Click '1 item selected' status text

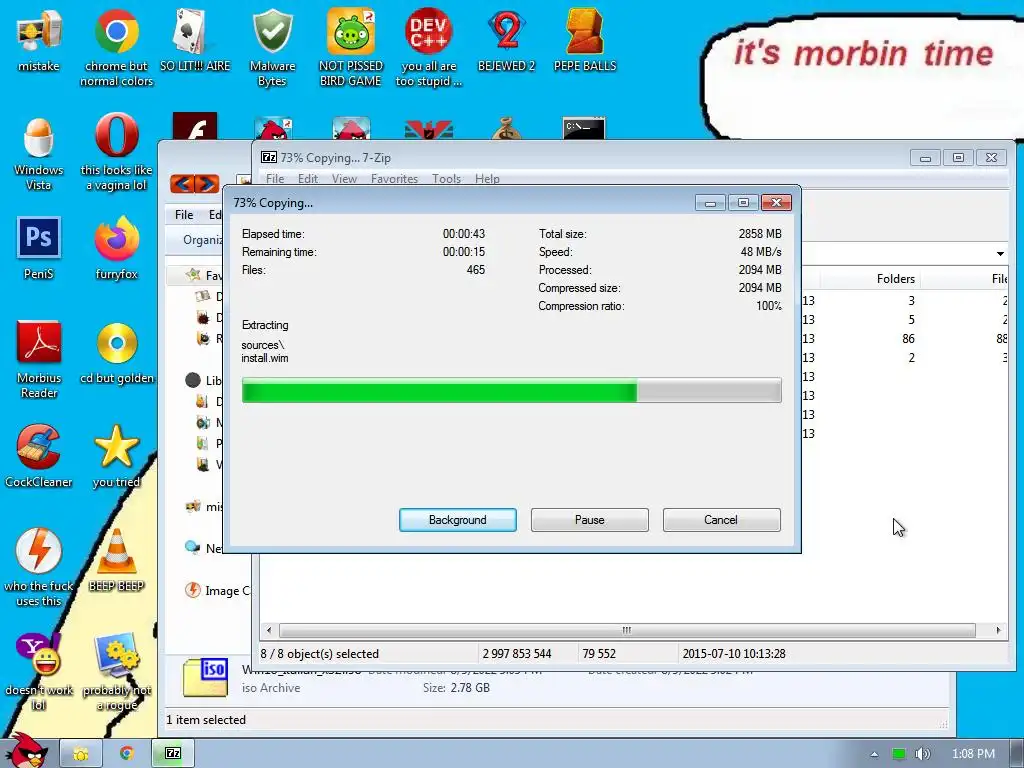pyautogui.click(x=206, y=720)
